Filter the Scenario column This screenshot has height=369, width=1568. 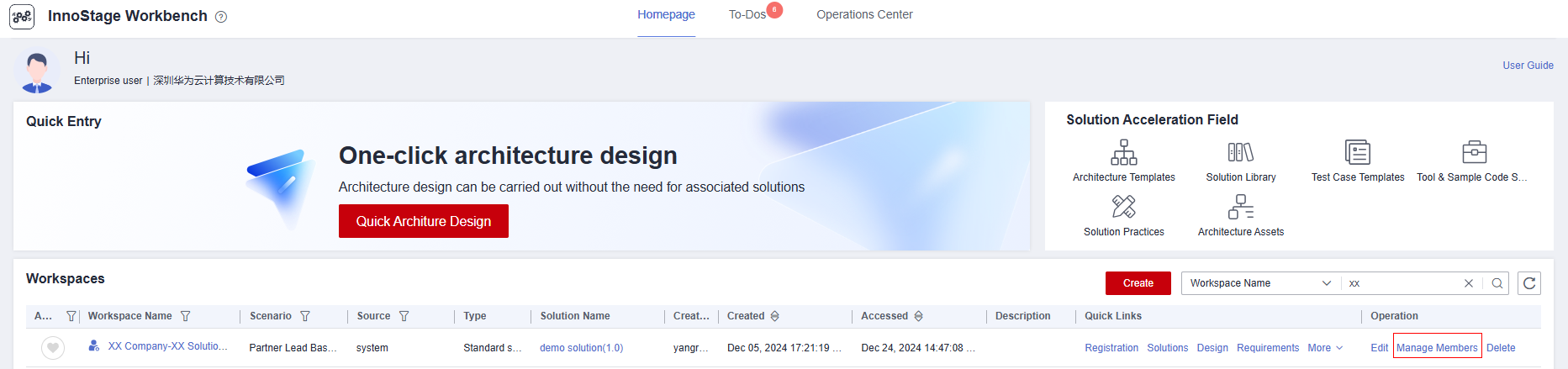(305, 316)
